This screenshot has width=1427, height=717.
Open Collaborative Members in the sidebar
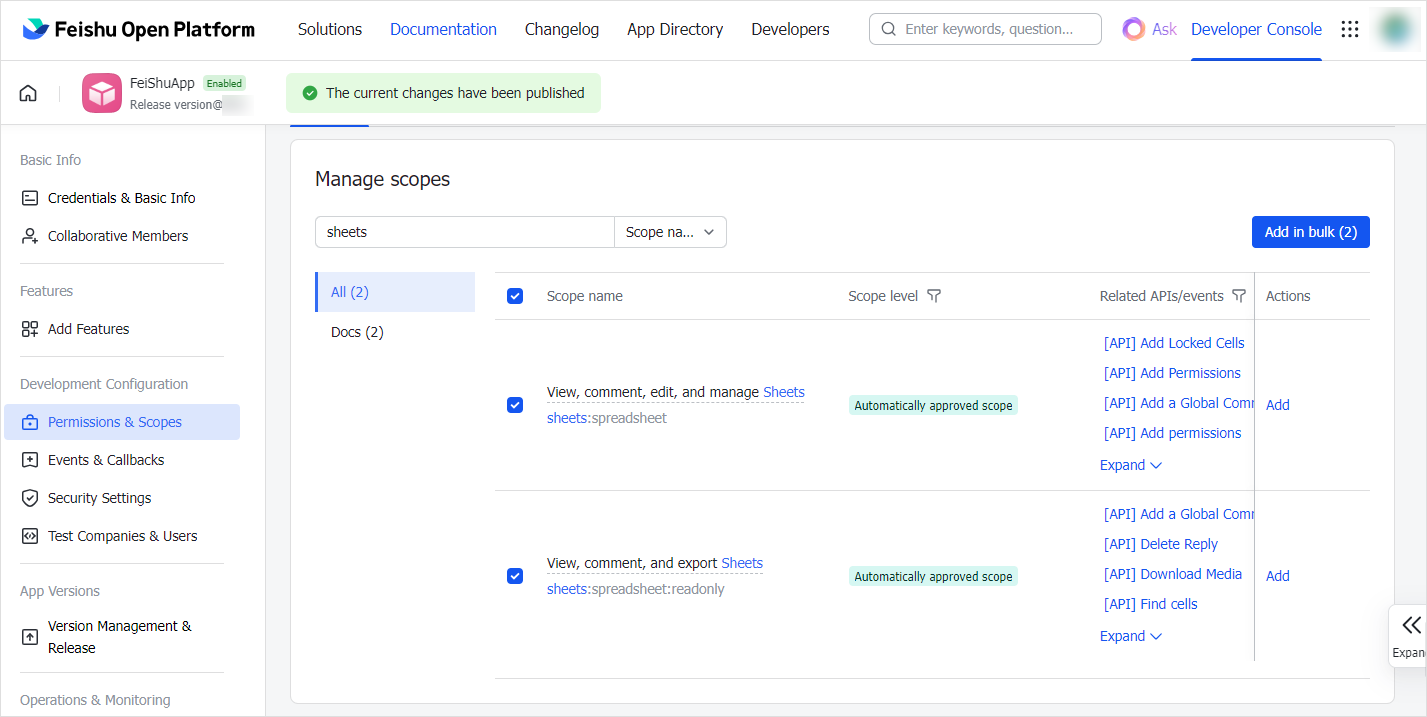coord(118,236)
